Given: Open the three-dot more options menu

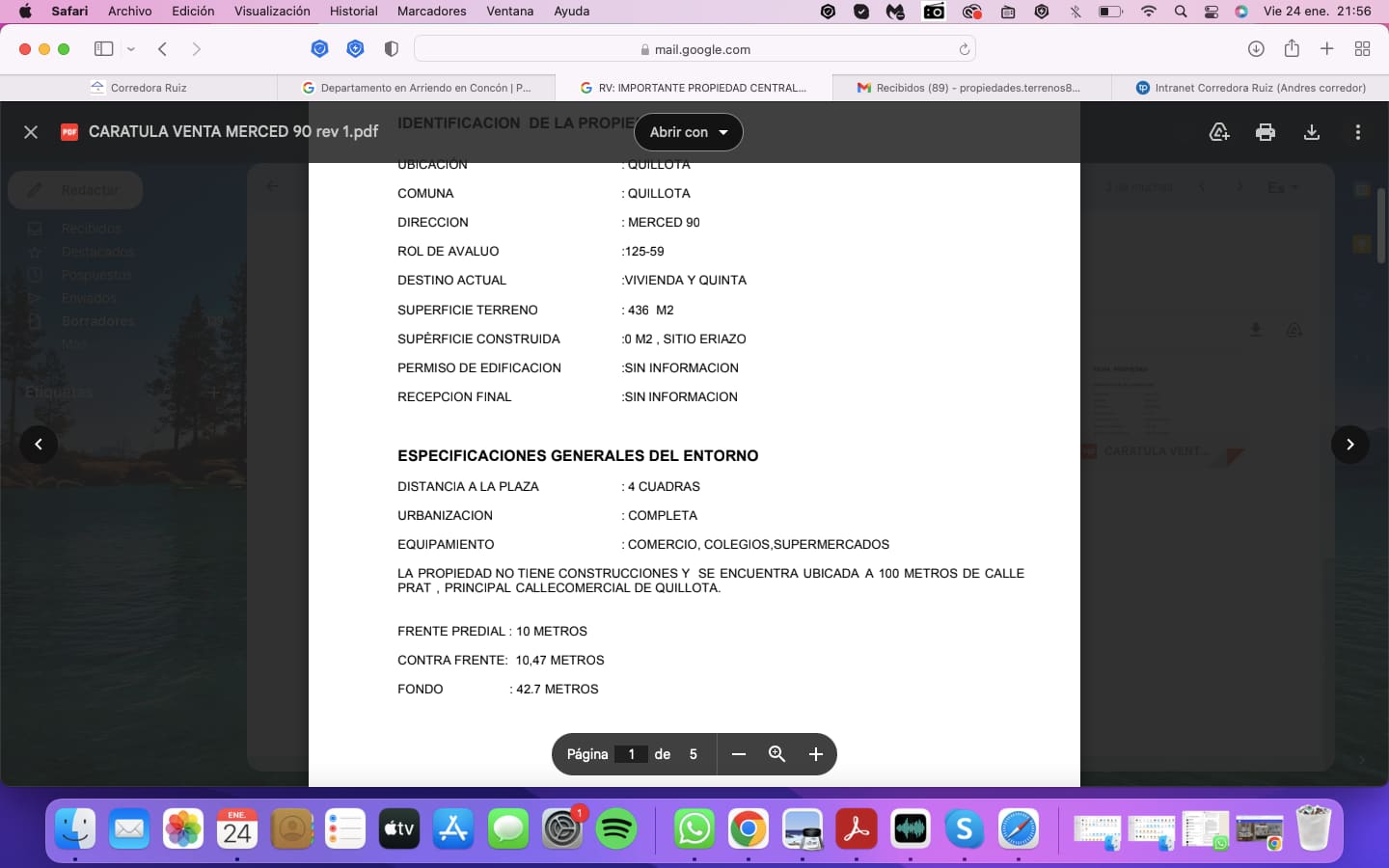Looking at the screenshot, I should click(x=1358, y=132).
